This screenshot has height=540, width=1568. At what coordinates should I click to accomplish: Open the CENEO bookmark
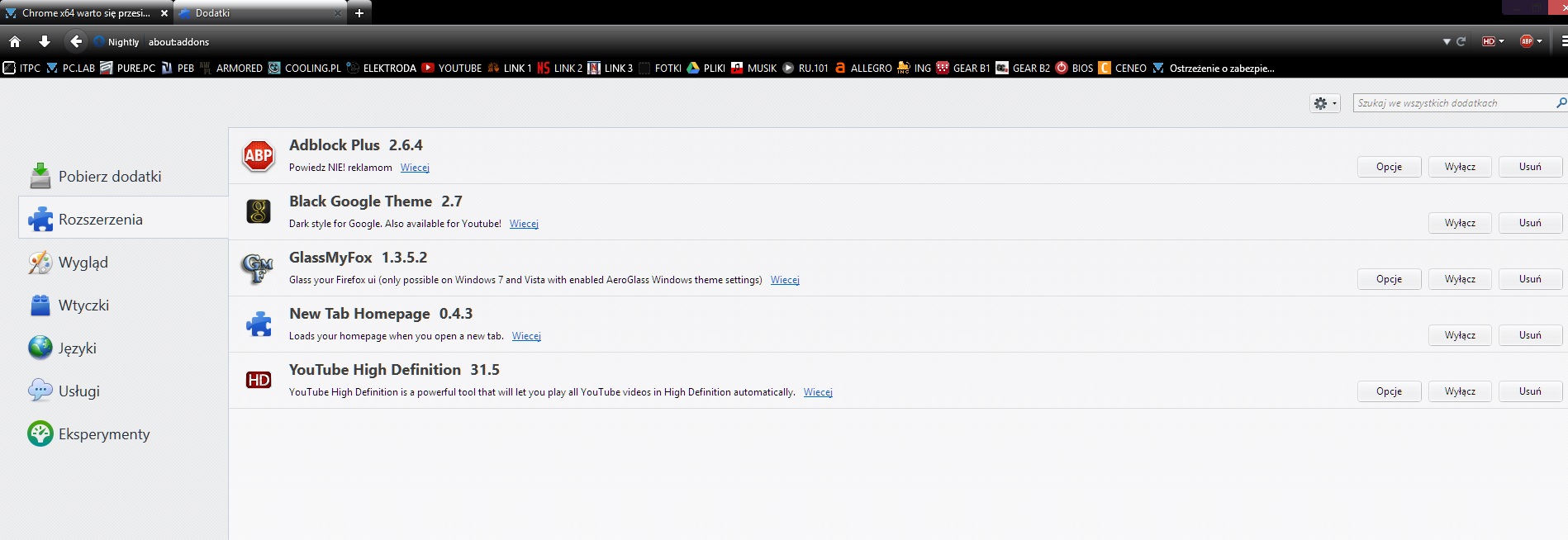(x=1122, y=69)
